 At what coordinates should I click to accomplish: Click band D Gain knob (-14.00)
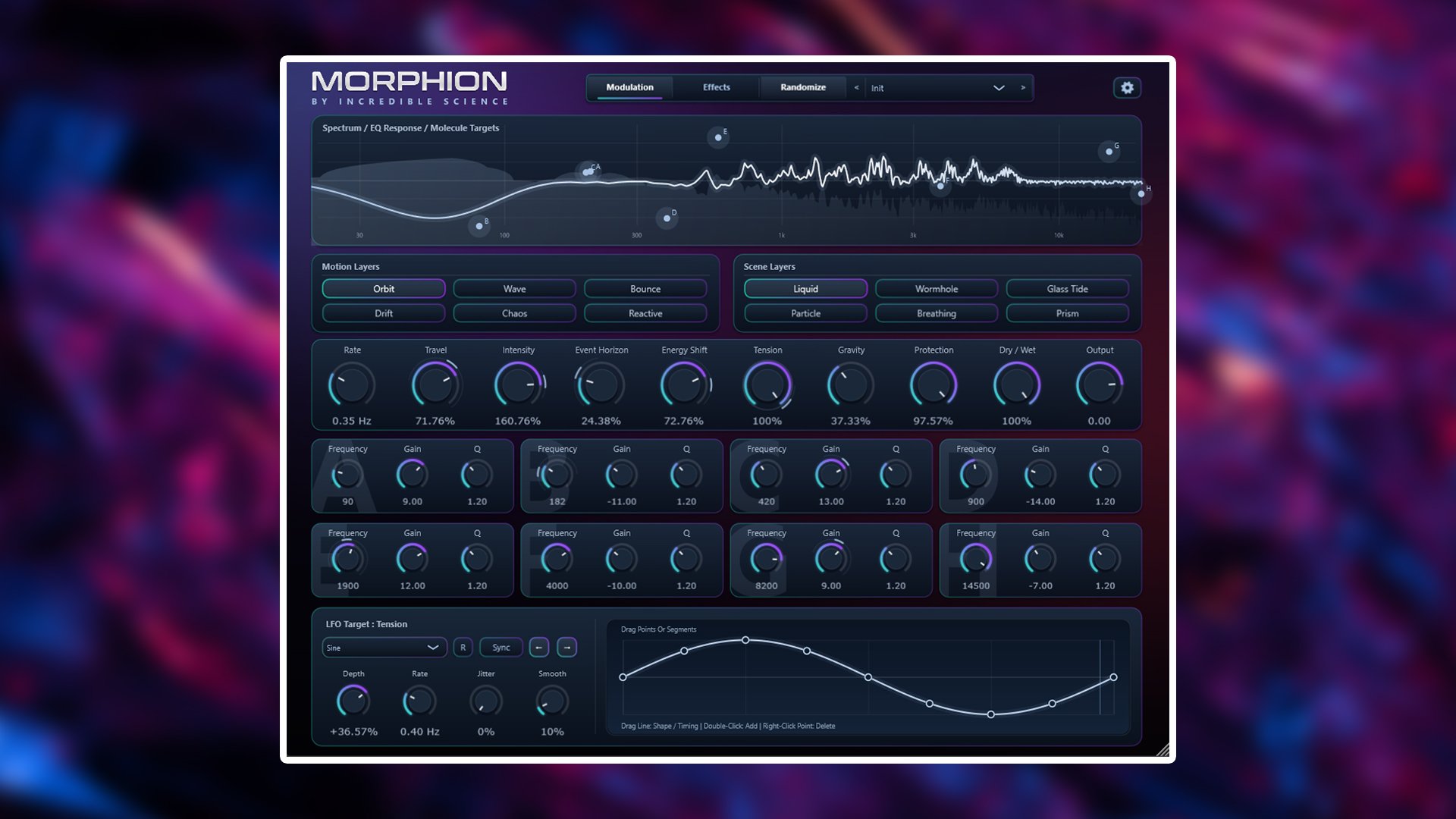(x=1040, y=475)
